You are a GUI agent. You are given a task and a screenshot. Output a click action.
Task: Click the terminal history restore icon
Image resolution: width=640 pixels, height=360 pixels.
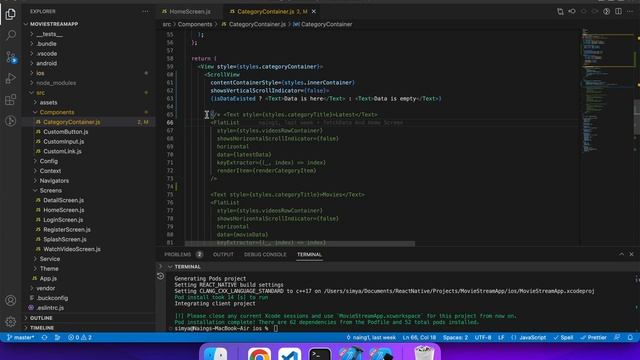pos(160,276)
